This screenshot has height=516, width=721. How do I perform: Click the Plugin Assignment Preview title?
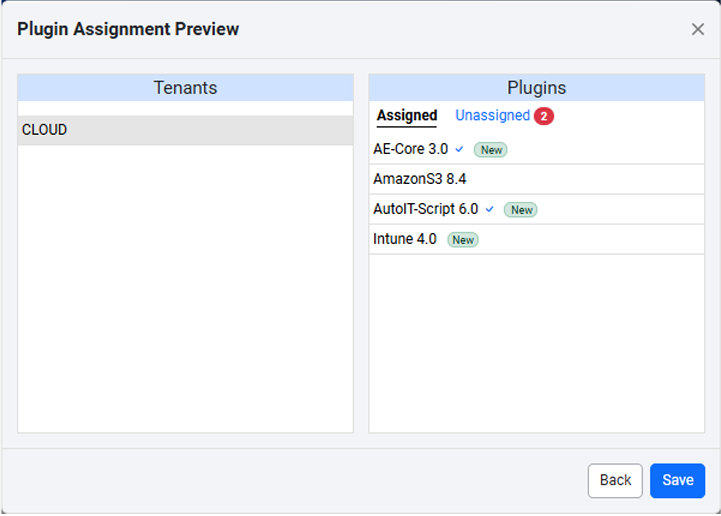click(x=128, y=29)
